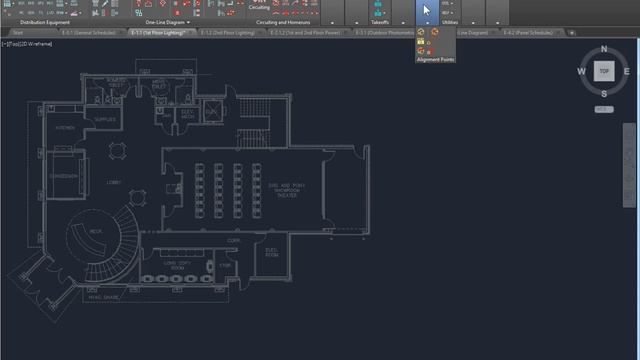Click S on the ViewCube compass

click(x=604, y=94)
